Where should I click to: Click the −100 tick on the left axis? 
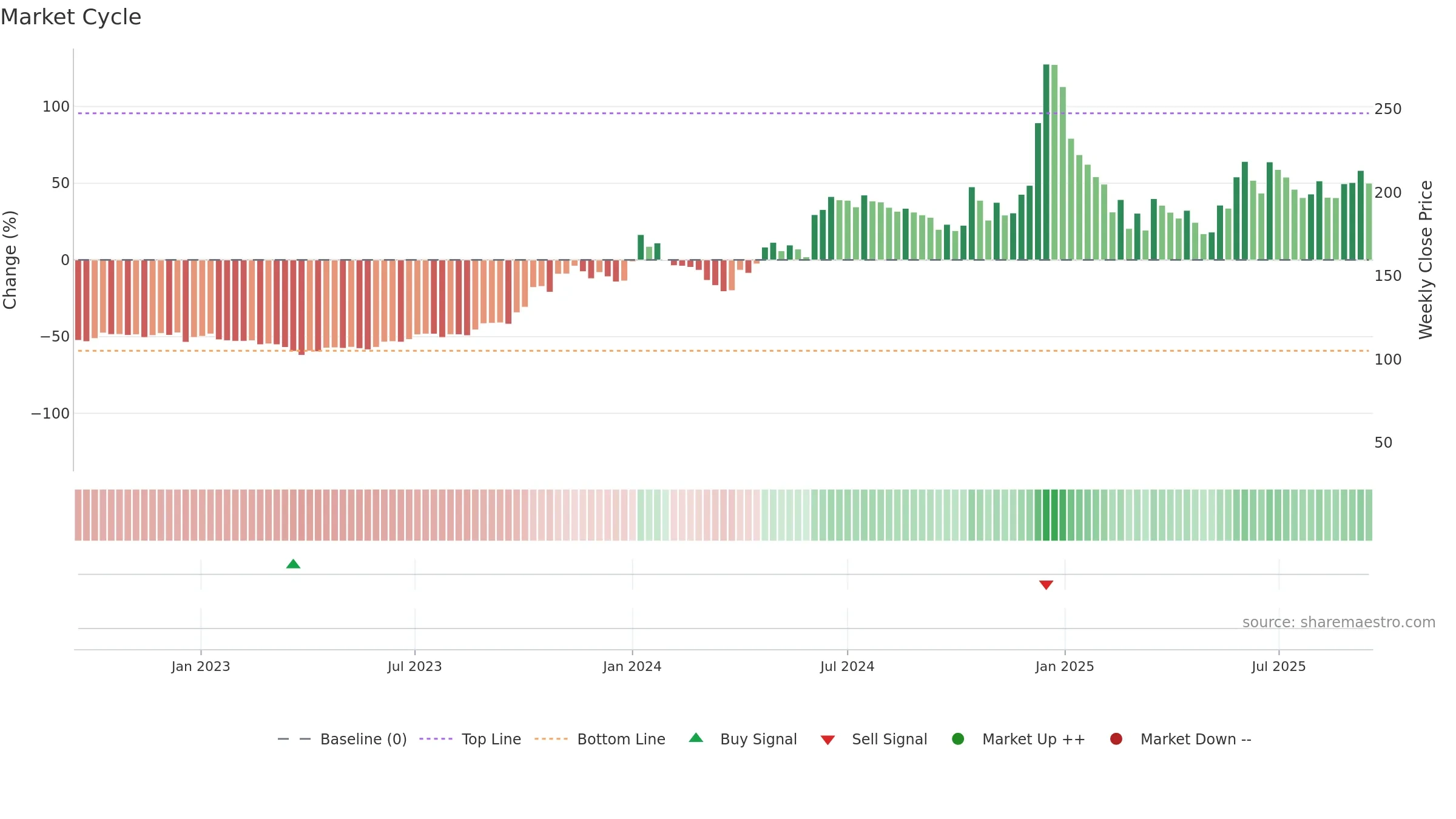(x=50, y=414)
